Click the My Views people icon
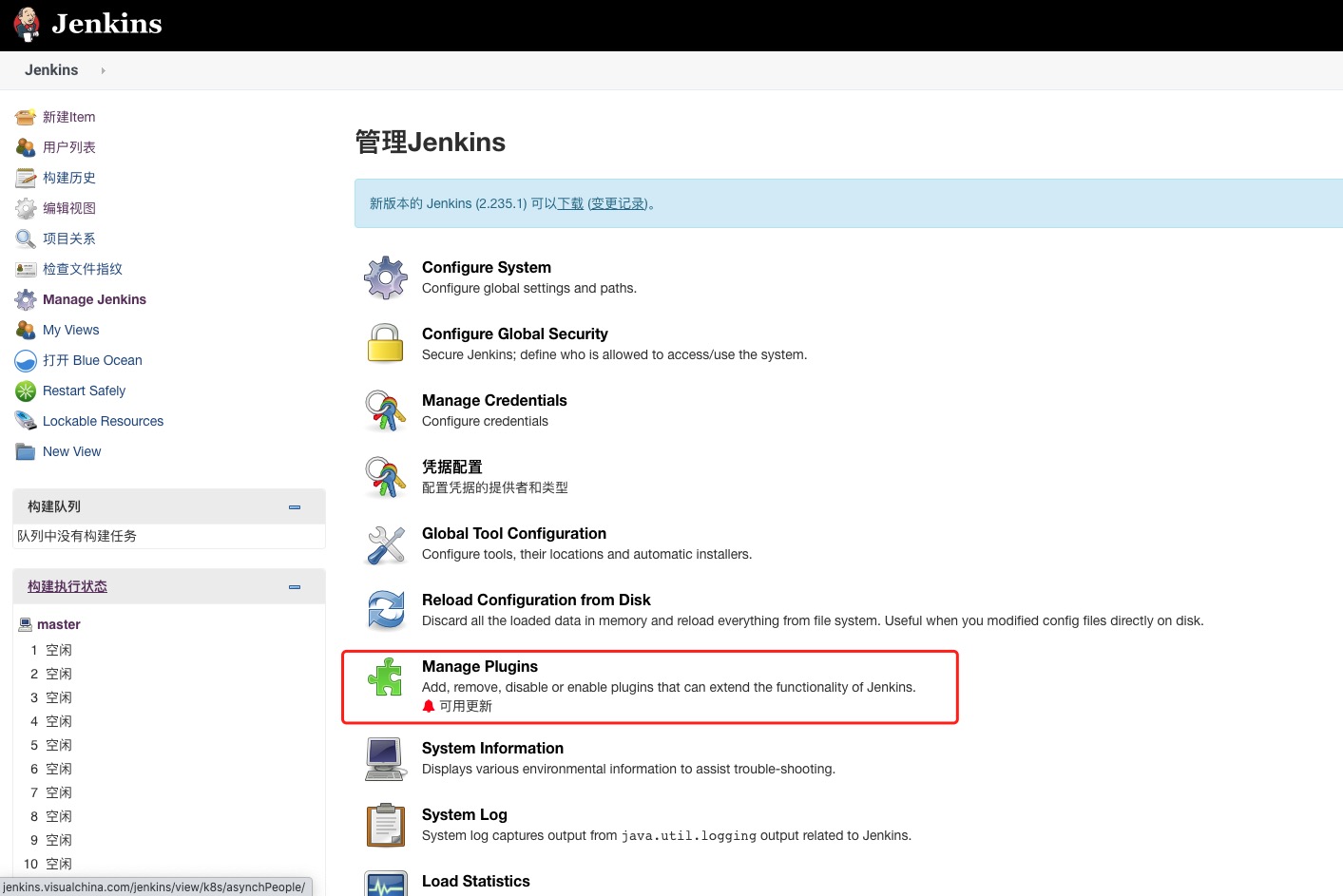The width and height of the screenshot is (1343, 896). (26, 330)
